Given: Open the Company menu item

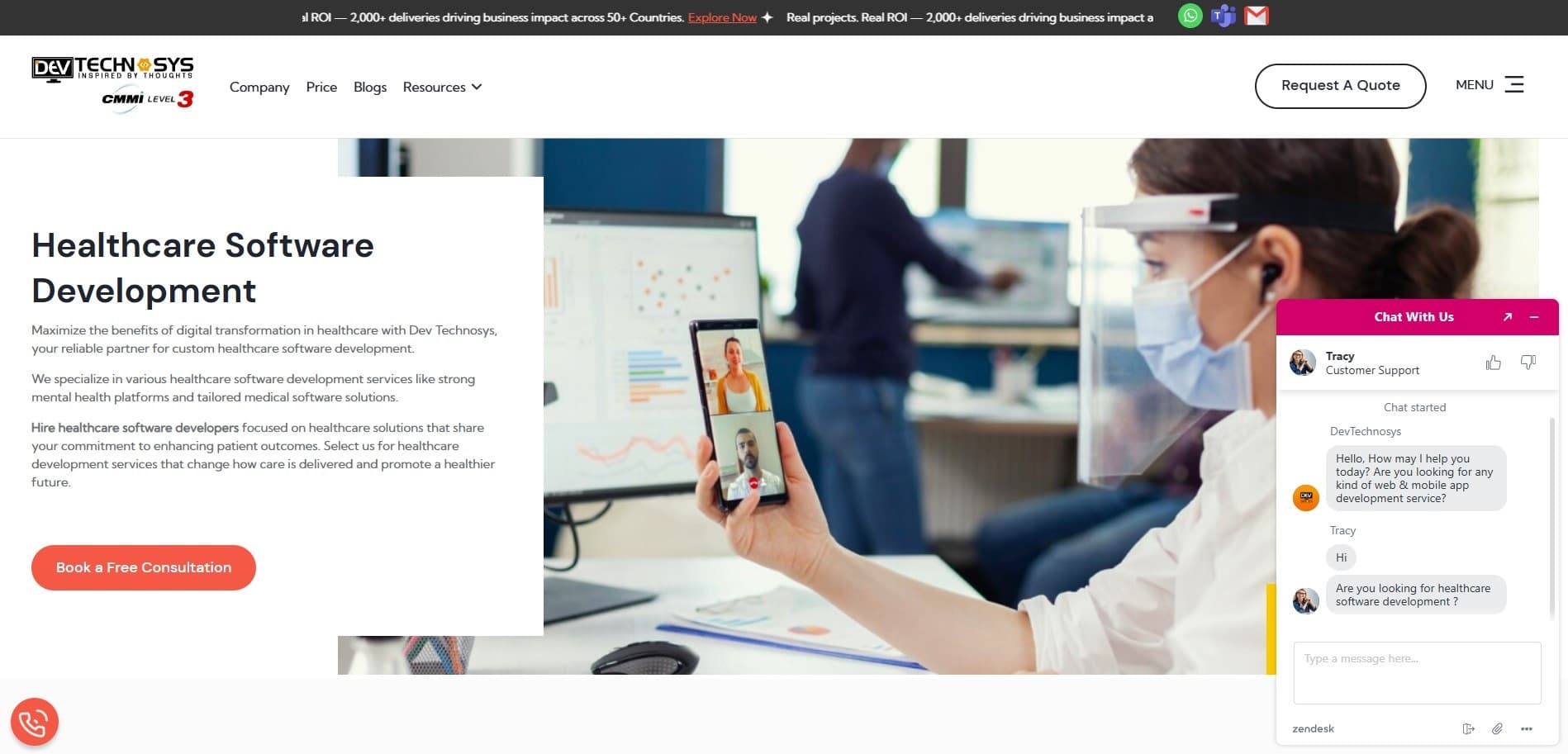Looking at the screenshot, I should tap(259, 87).
